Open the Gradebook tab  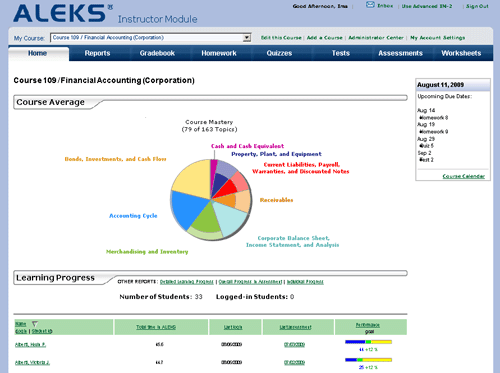pos(157,53)
